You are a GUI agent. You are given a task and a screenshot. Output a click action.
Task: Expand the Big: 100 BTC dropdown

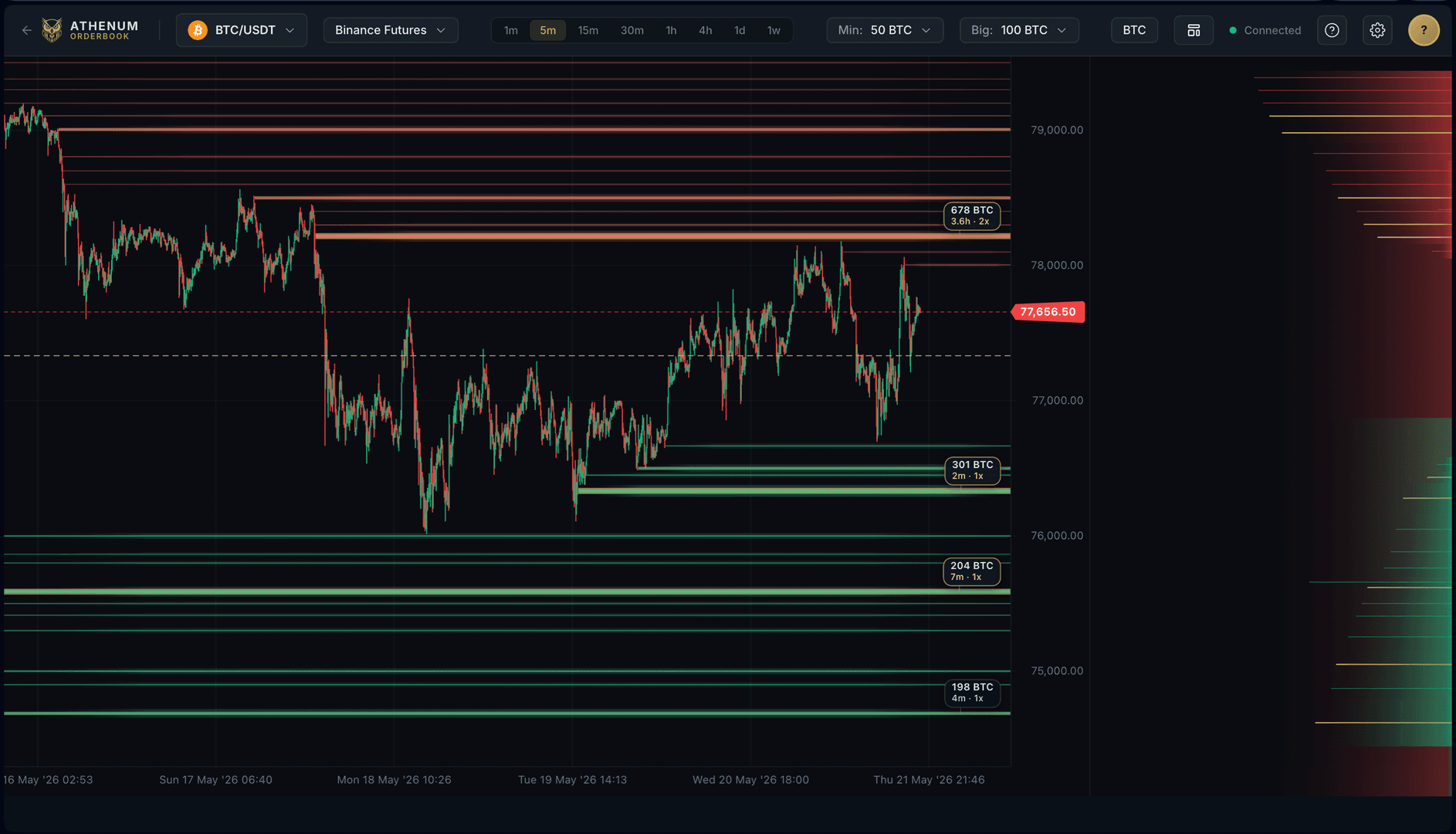coord(1019,30)
